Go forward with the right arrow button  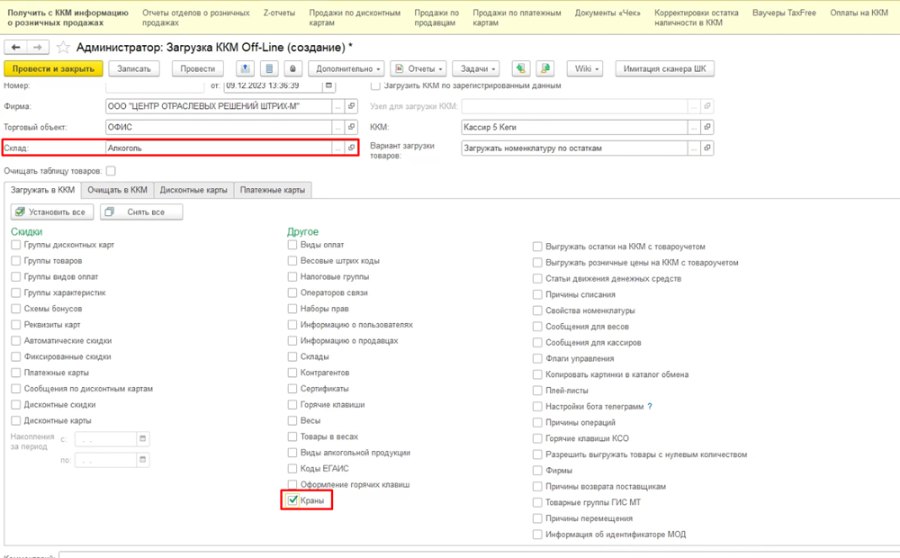point(37,47)
